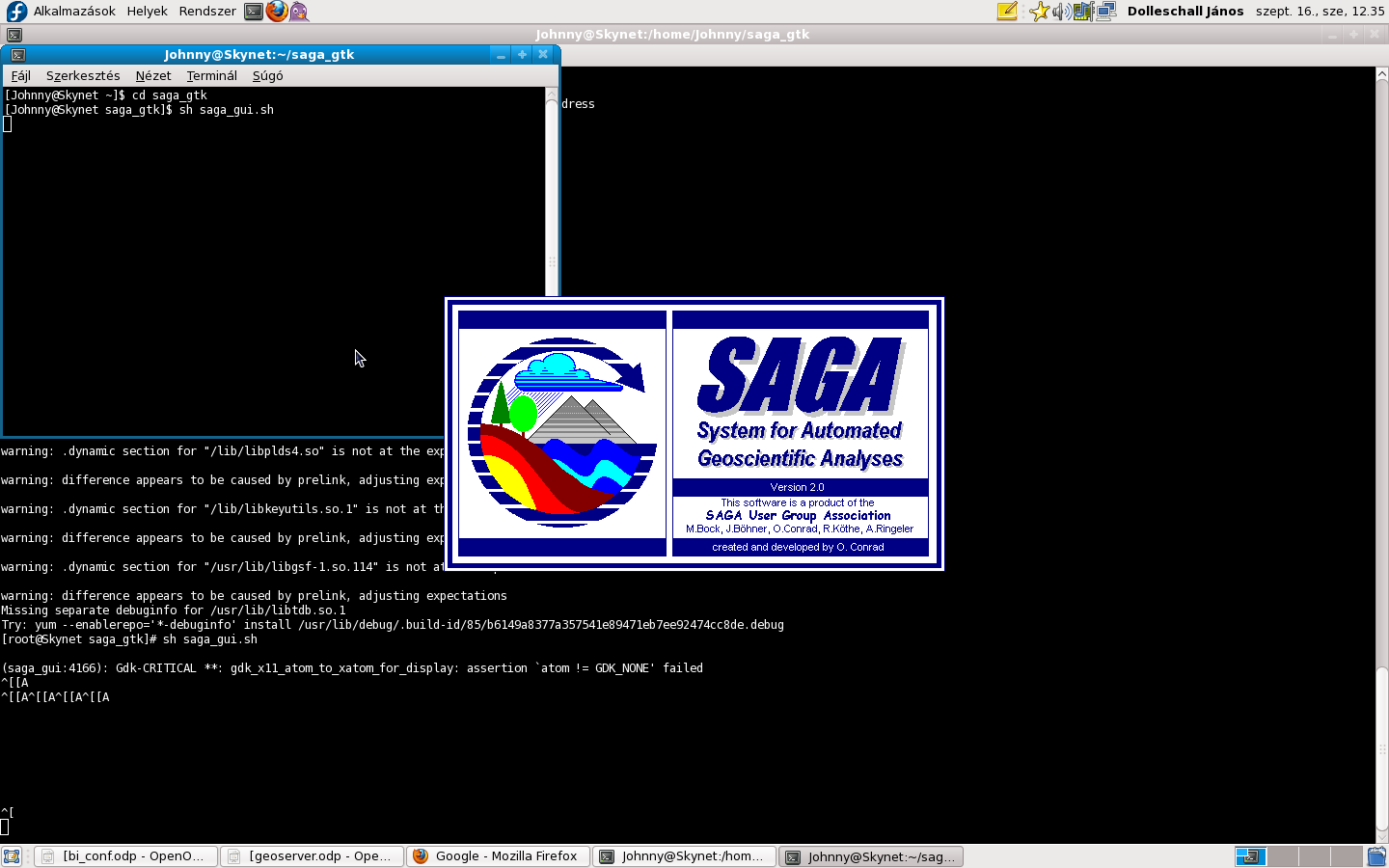The width and height of the screenshot is (1389, 868).
Task: Launch Pidgin messenger from panel icon
Action: point(299,11)
